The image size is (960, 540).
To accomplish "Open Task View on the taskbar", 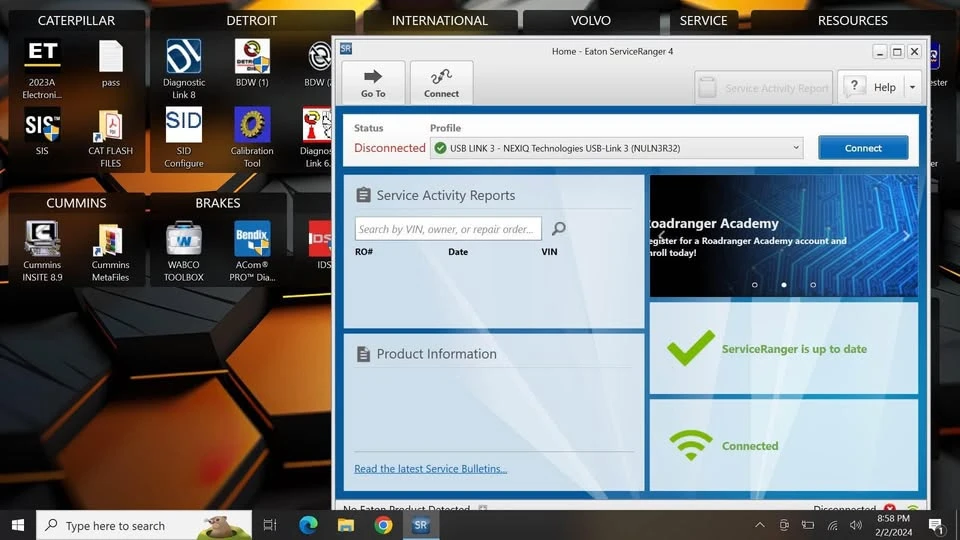I will [x=269, y=525].
